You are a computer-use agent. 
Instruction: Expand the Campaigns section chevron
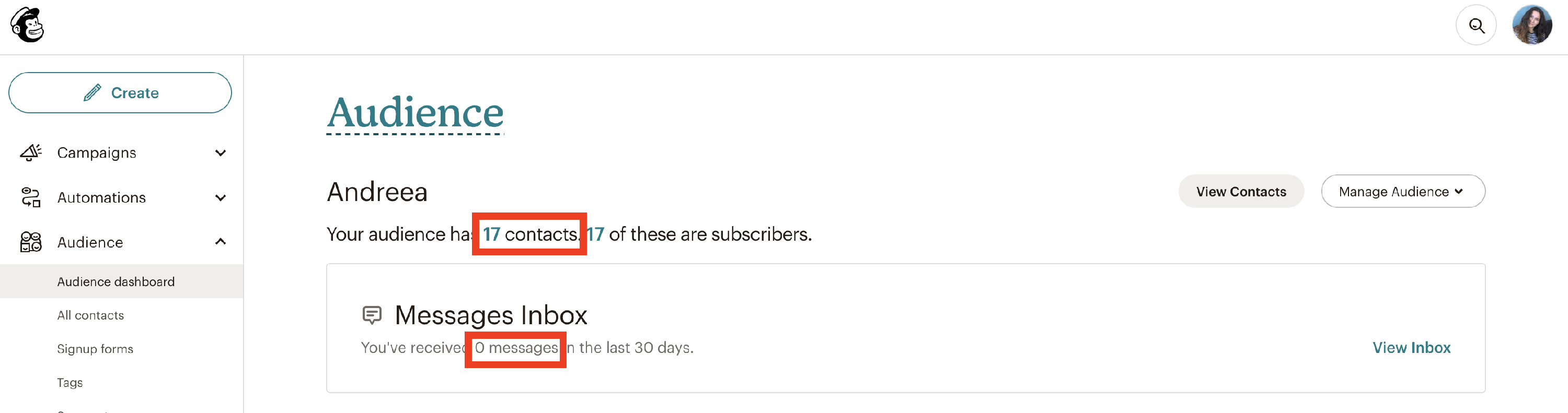221,152
